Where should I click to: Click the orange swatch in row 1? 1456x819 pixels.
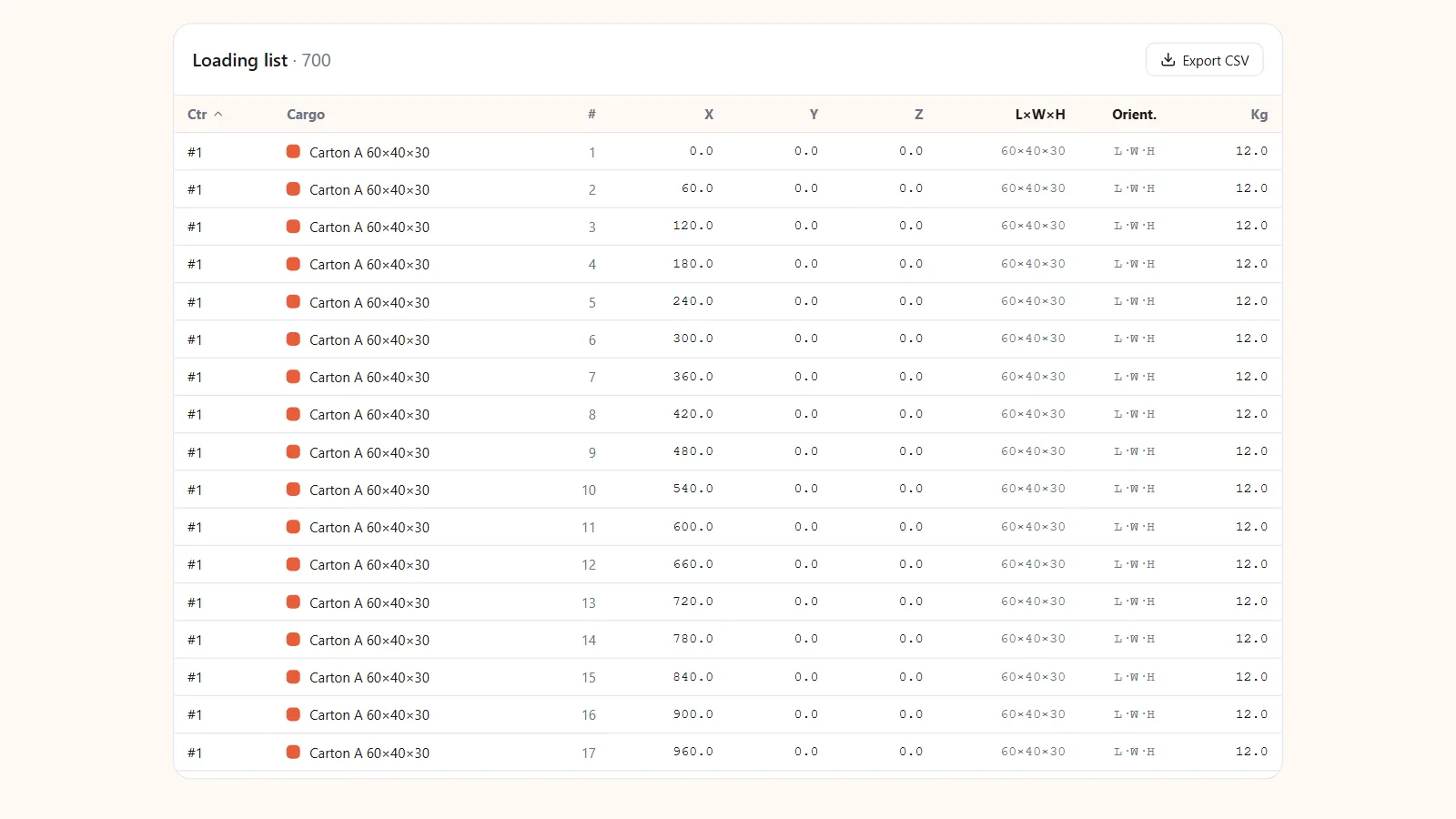coord(293,151)
